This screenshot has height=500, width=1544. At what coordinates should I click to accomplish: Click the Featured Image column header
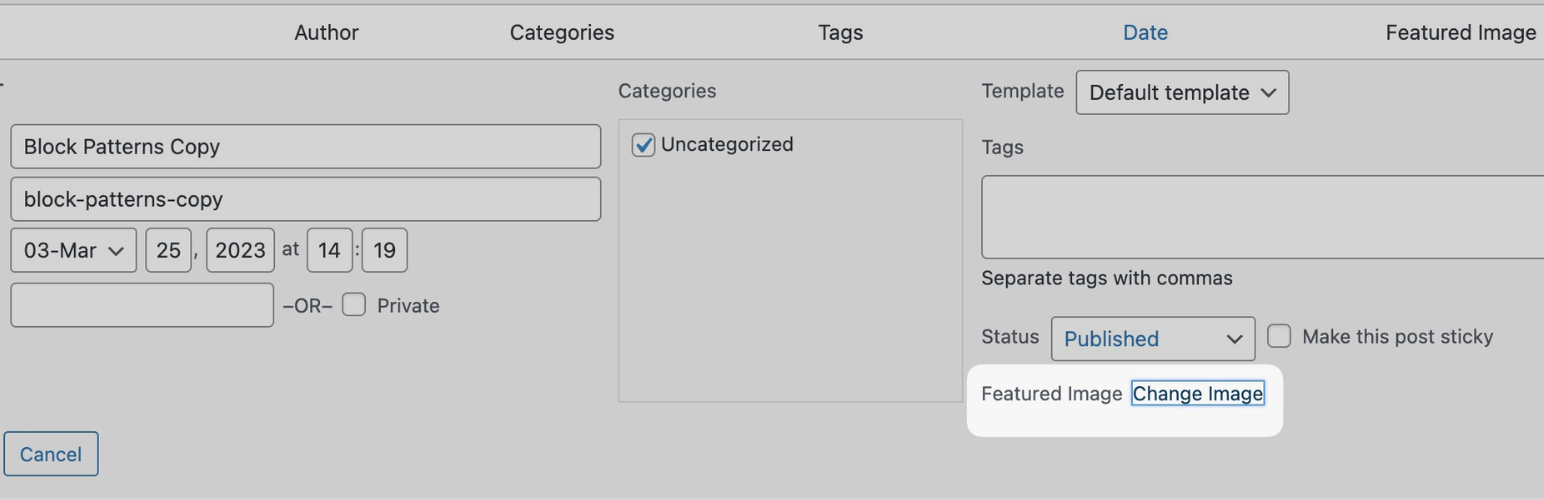[1460, 32]
